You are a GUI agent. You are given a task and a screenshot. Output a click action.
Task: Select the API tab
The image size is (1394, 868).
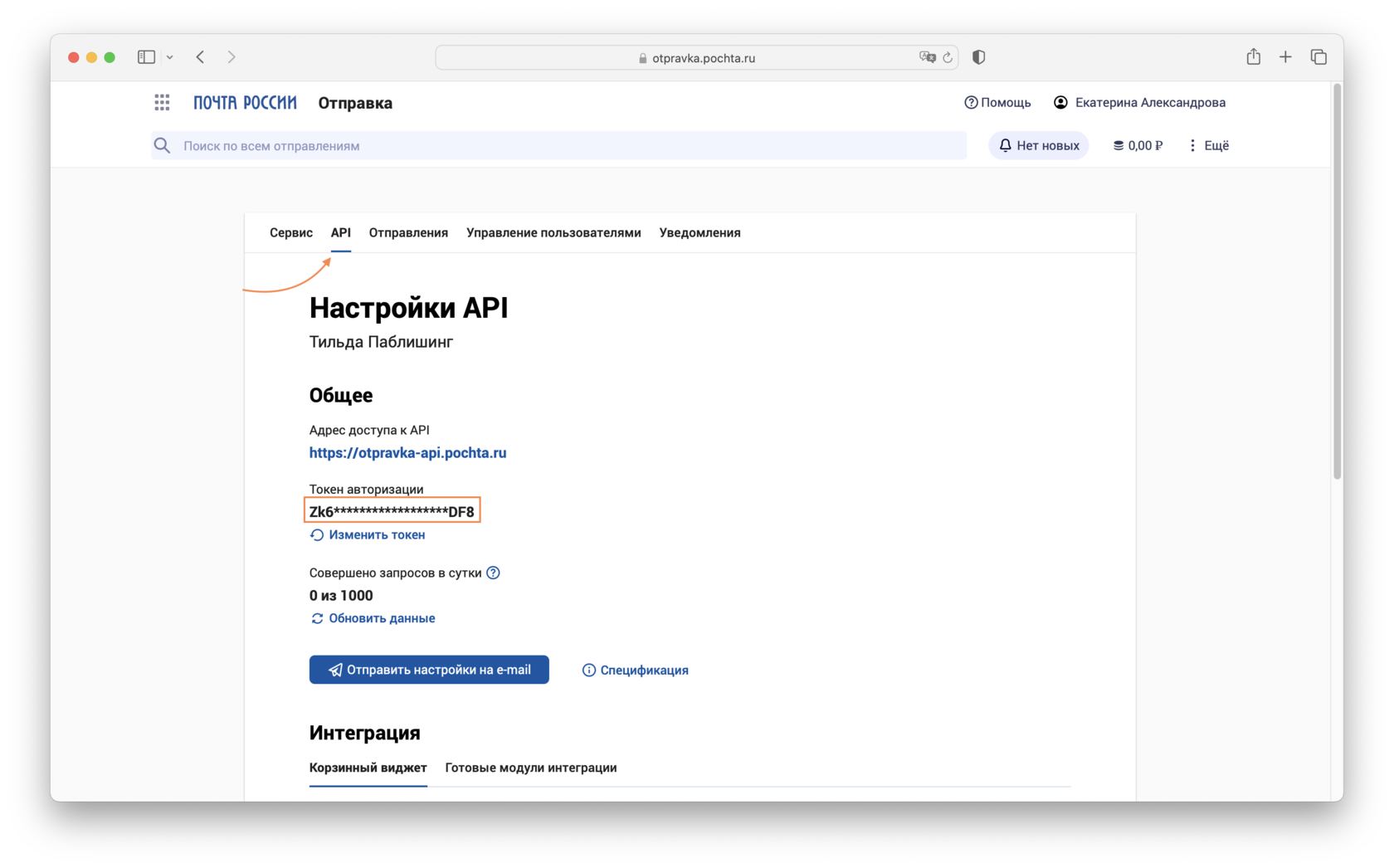tap(340, 232)
